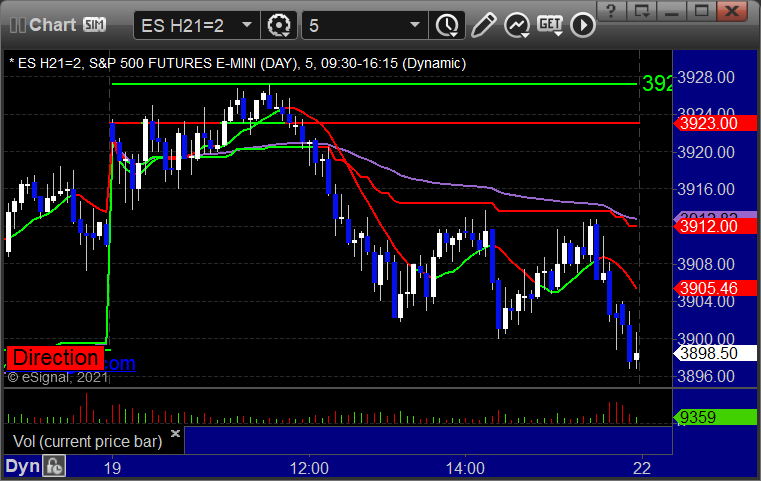Click the lock scale icon
761x481 pixels.
[x=54, y=466]
